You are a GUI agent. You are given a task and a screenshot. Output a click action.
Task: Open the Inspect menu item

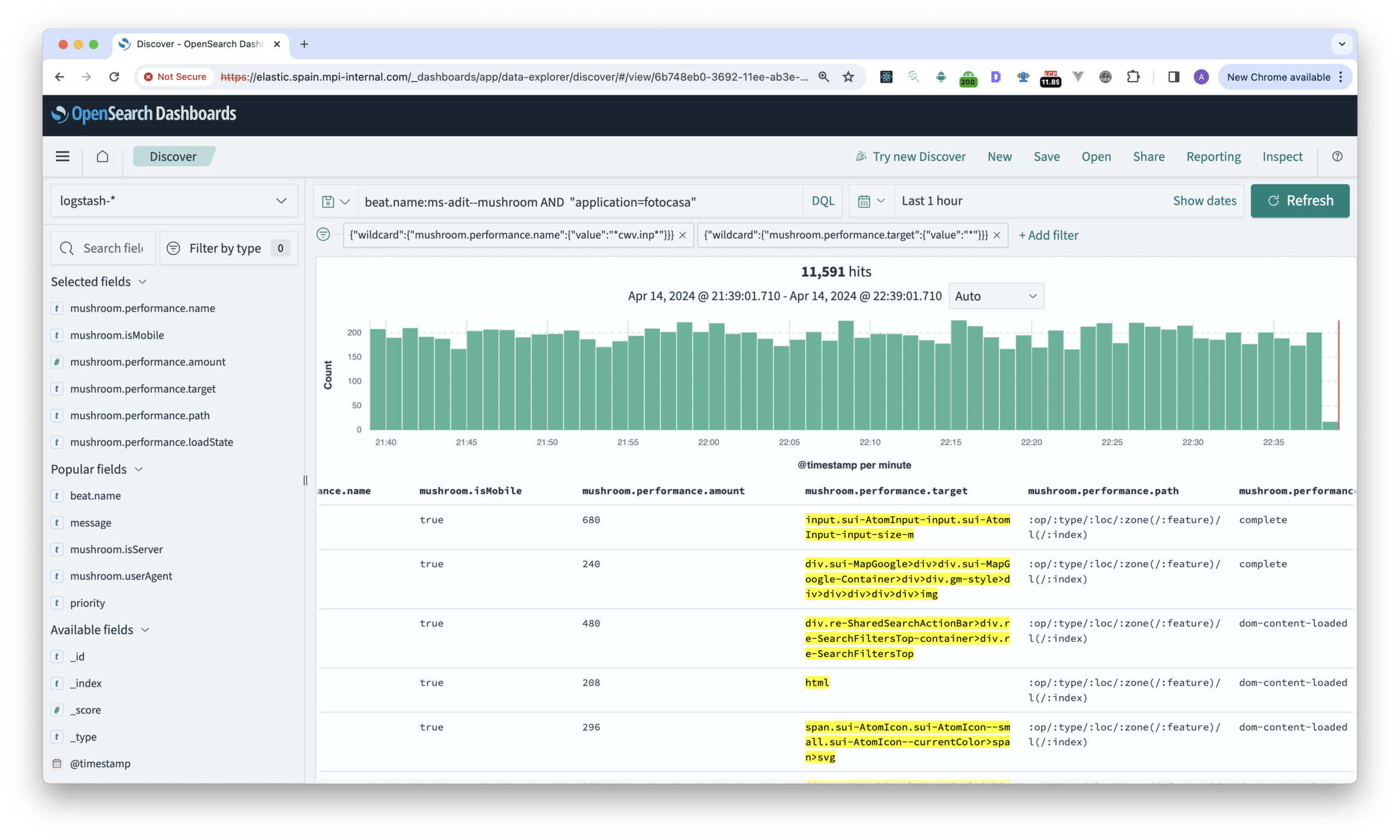(x=1282, y=156)
